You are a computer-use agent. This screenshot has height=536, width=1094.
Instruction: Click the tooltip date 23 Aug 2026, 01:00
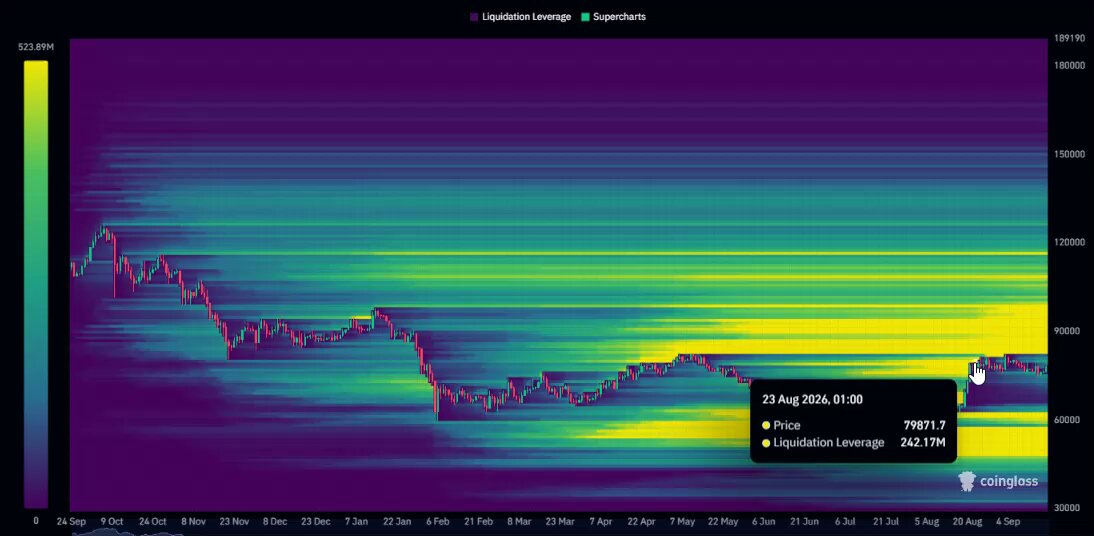(812, 400)
